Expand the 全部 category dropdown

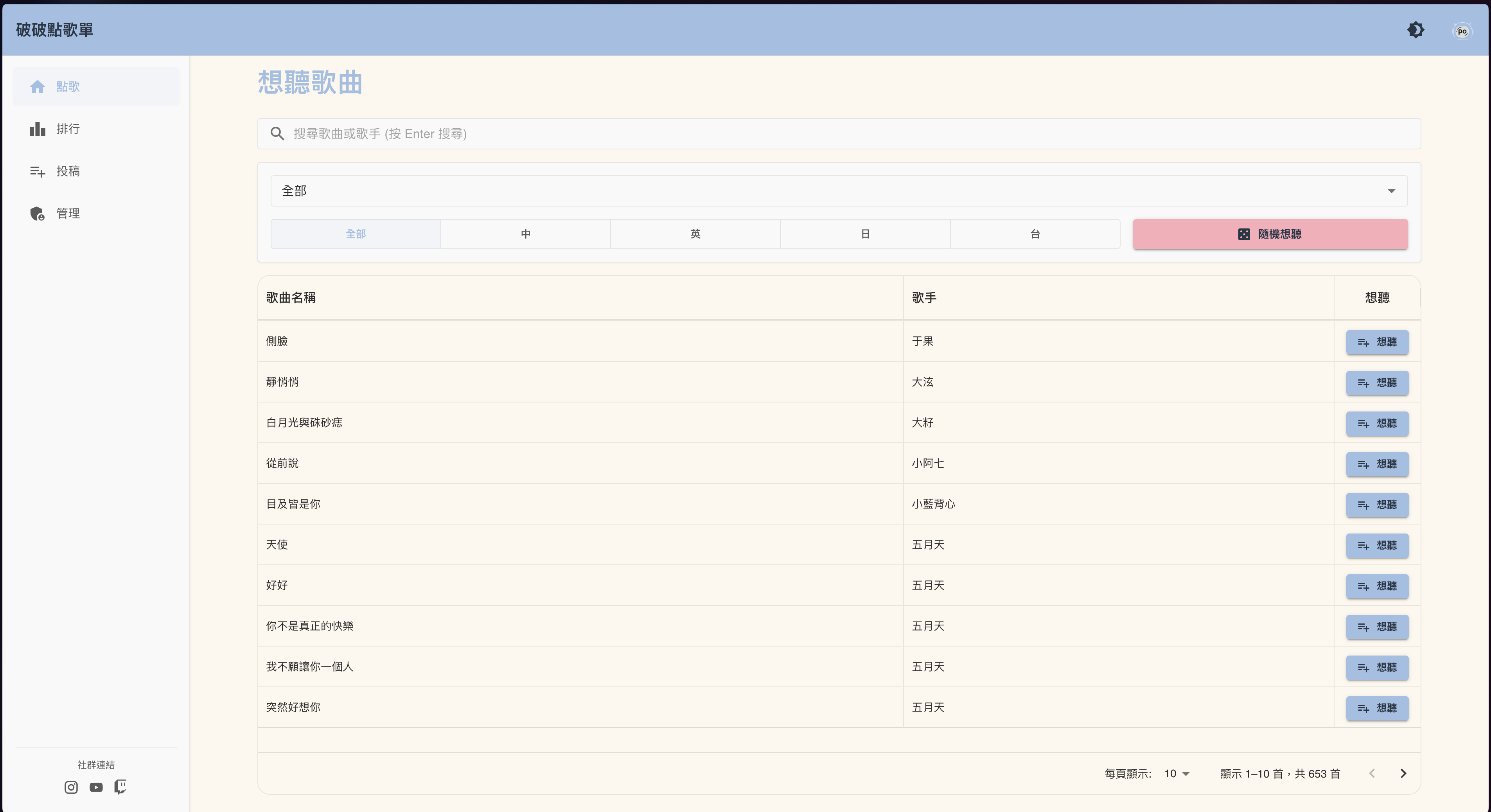tap(839, 191)
